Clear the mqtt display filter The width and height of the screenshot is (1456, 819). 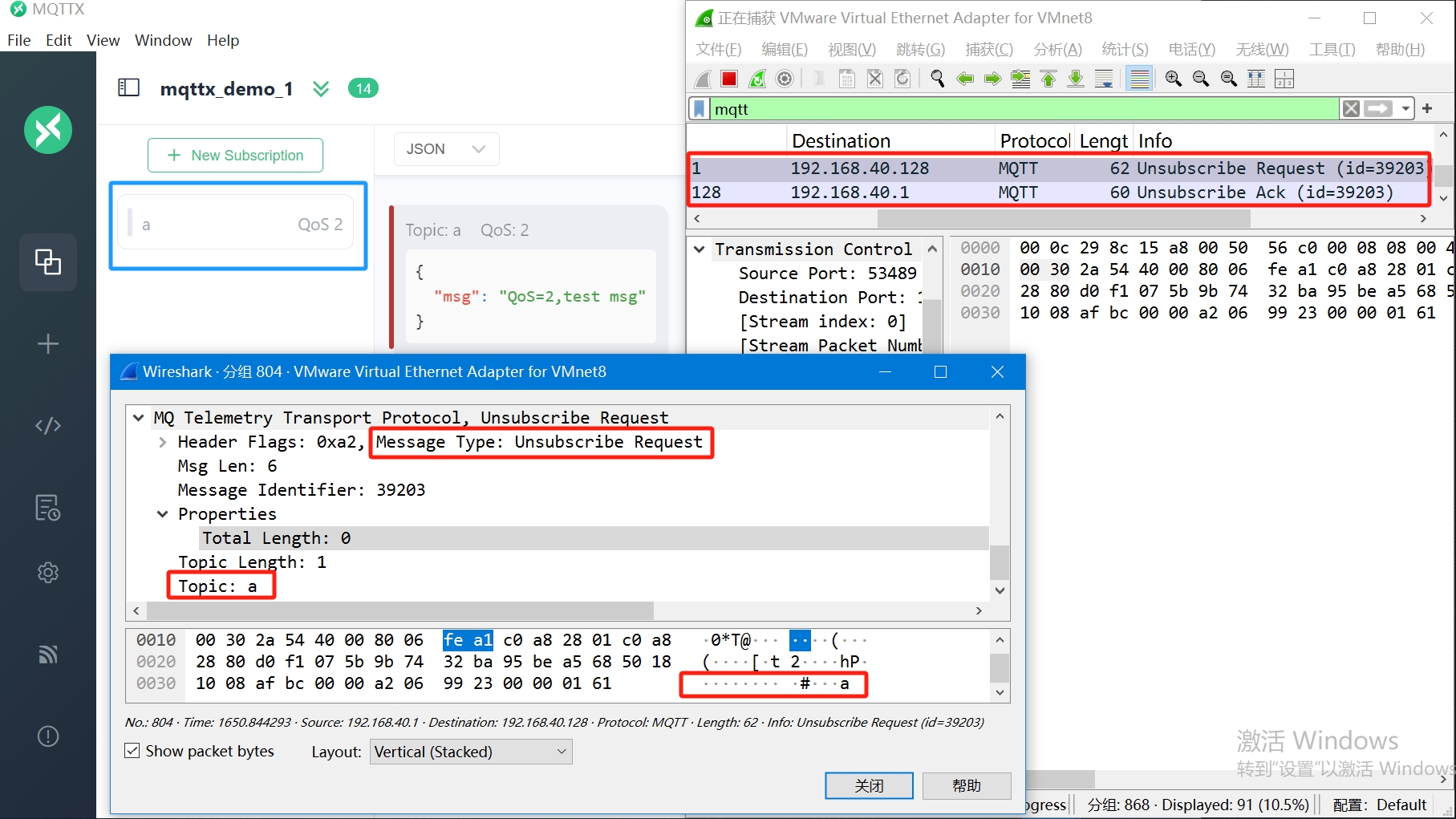coord(1351,109)
